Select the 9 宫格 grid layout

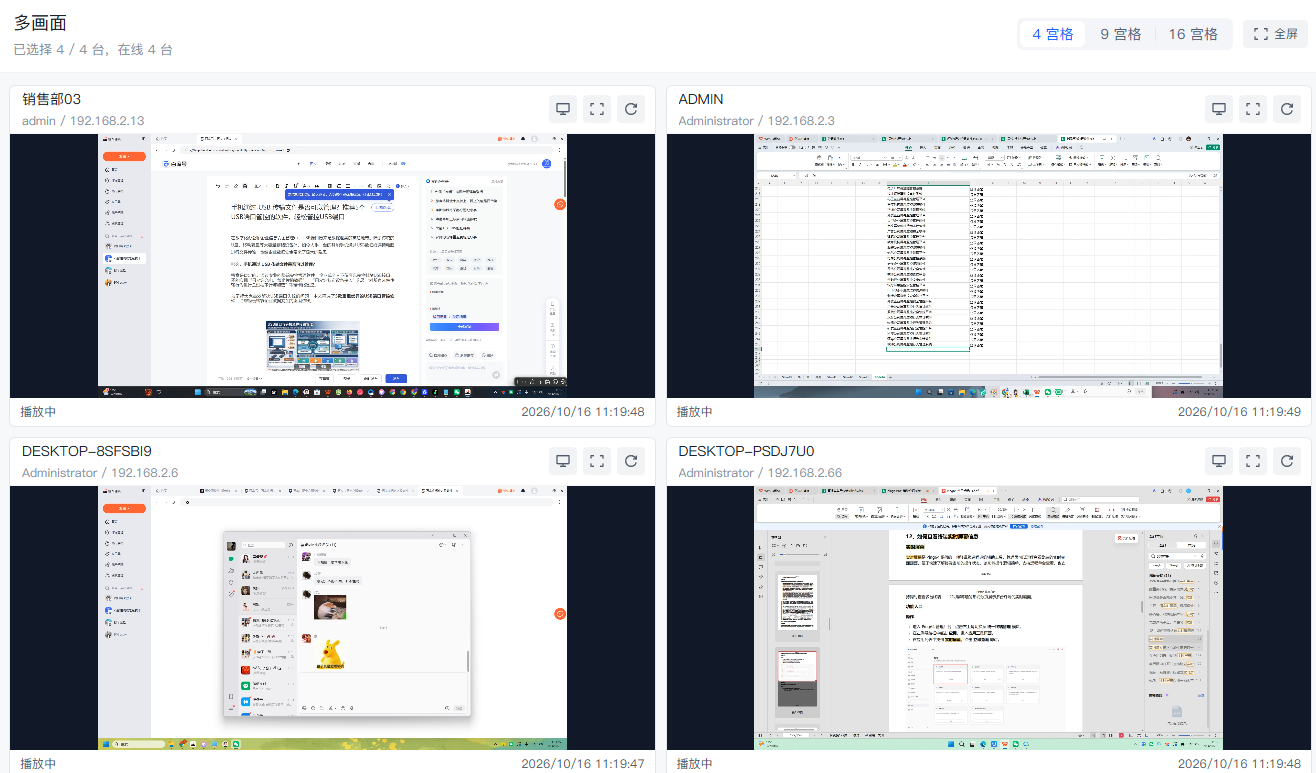click(x=1121, y=34)
